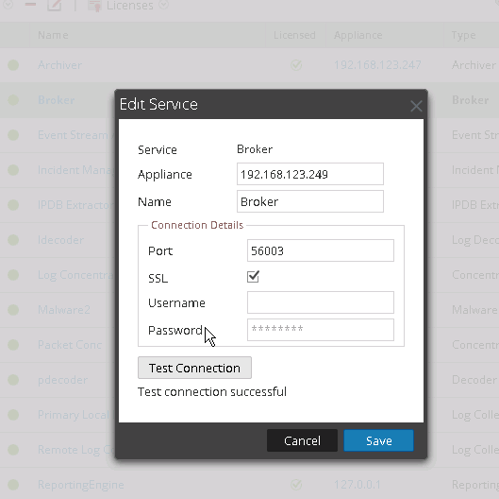Click the 'Test connection successful' message
499x499 pixels.
click(x=212, y=392)
